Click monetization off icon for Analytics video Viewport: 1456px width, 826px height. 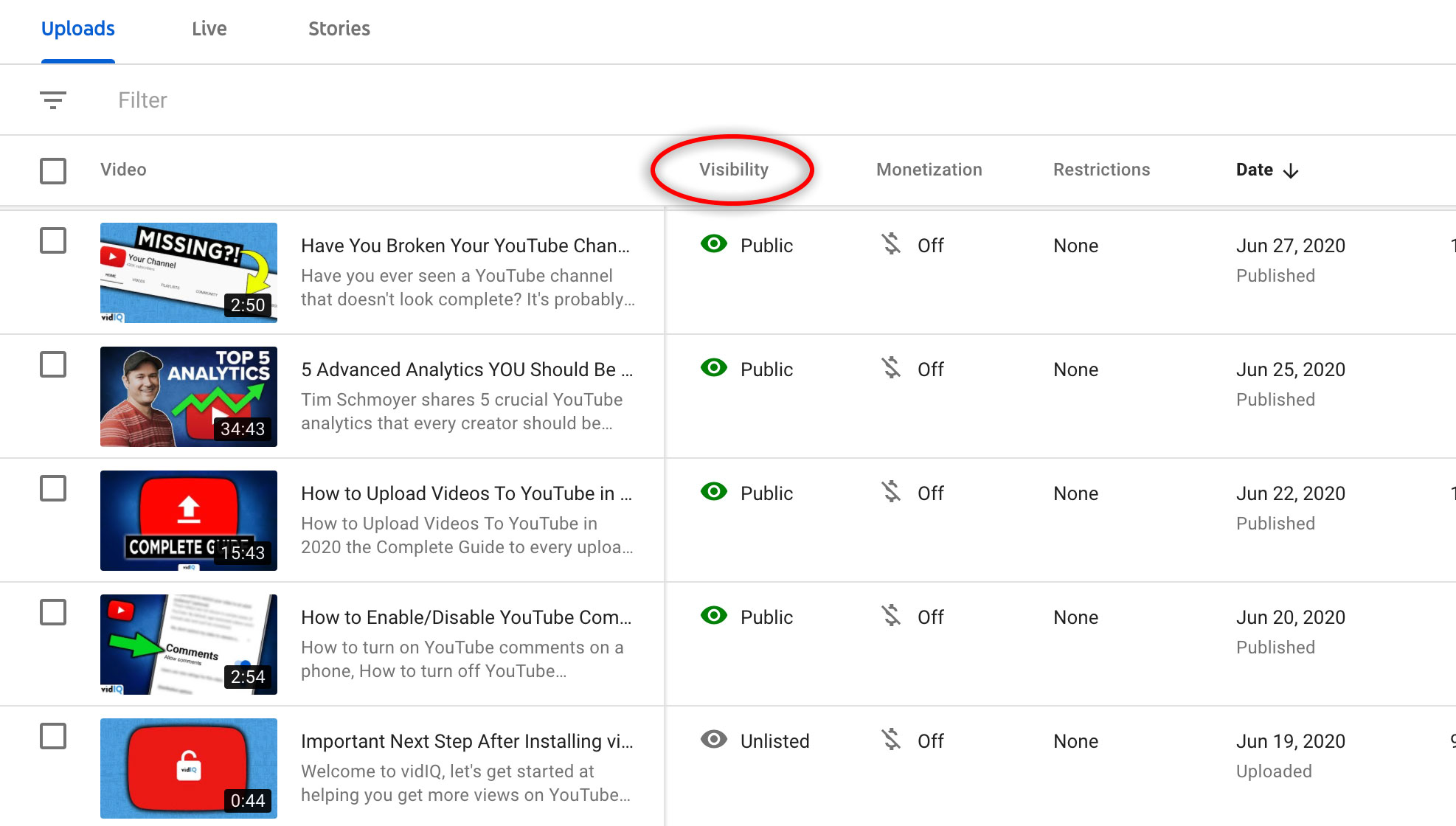[x=891, y=368]
